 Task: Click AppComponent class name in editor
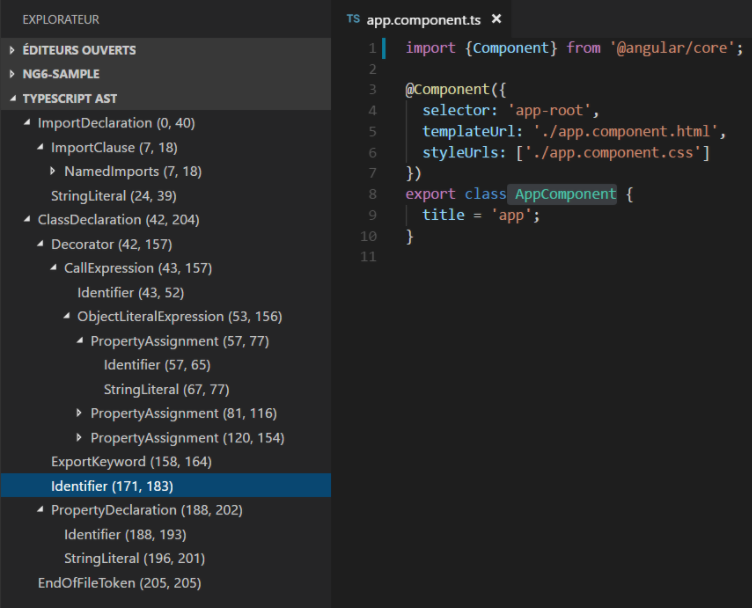(565, 194)
